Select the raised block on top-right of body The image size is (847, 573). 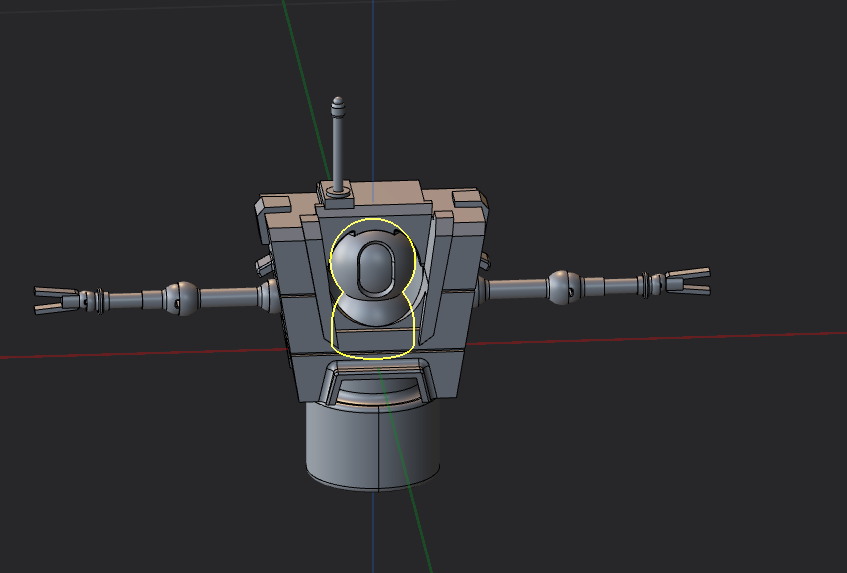click(x=469, y=197)
